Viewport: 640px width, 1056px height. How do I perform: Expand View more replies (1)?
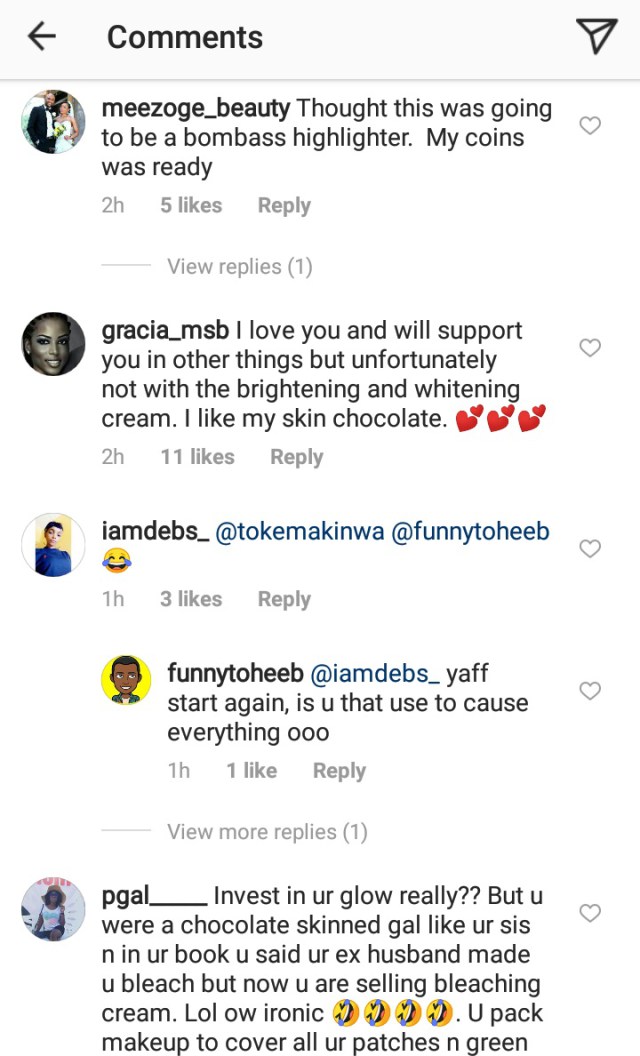point(267,831)
